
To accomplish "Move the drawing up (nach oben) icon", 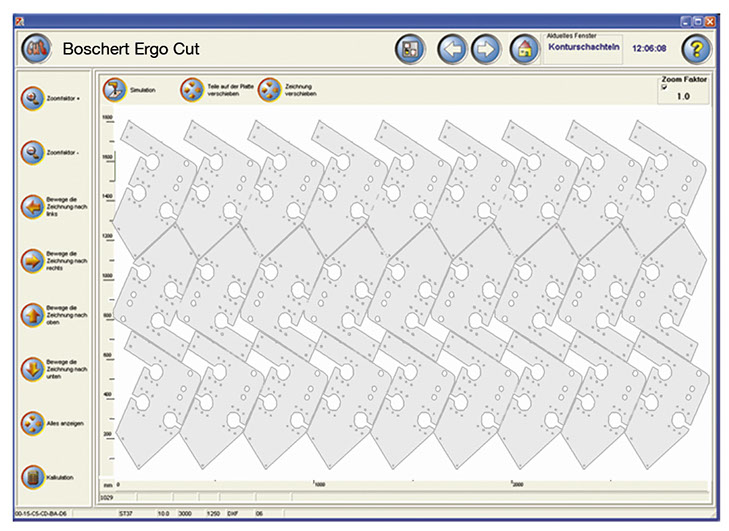I will [33, 315].
